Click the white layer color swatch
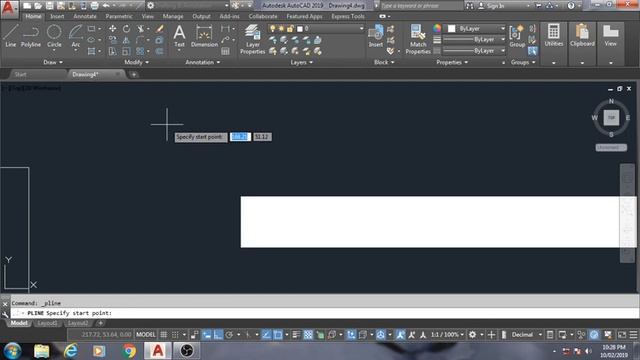The image size is (640, 360). click(x=300, y=29)
